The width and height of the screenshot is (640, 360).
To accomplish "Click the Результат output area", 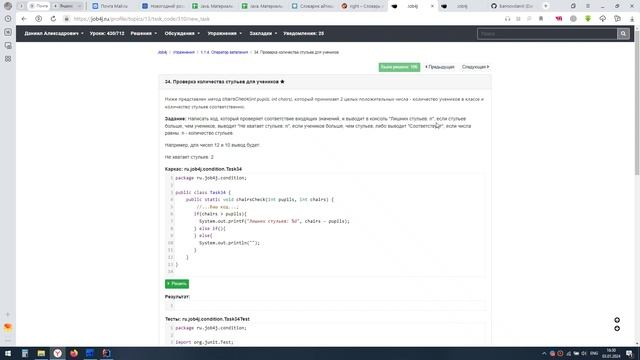I will tap(325, 305).
